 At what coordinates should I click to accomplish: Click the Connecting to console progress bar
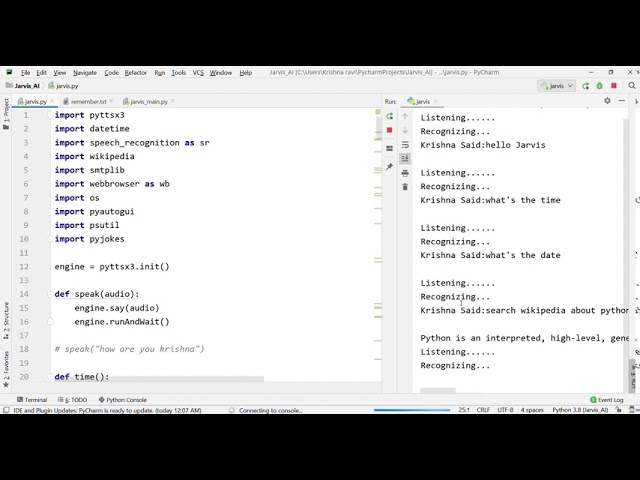(412, 410)
